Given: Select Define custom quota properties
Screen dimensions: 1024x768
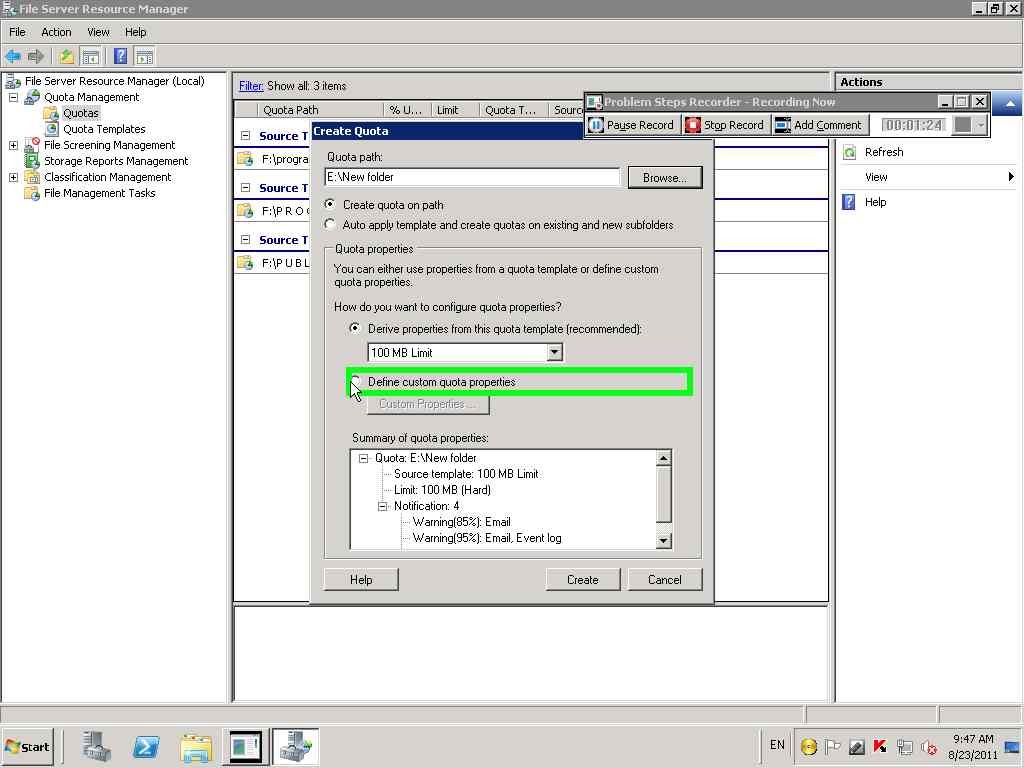Looking at the screenshot, I should 355,382.
